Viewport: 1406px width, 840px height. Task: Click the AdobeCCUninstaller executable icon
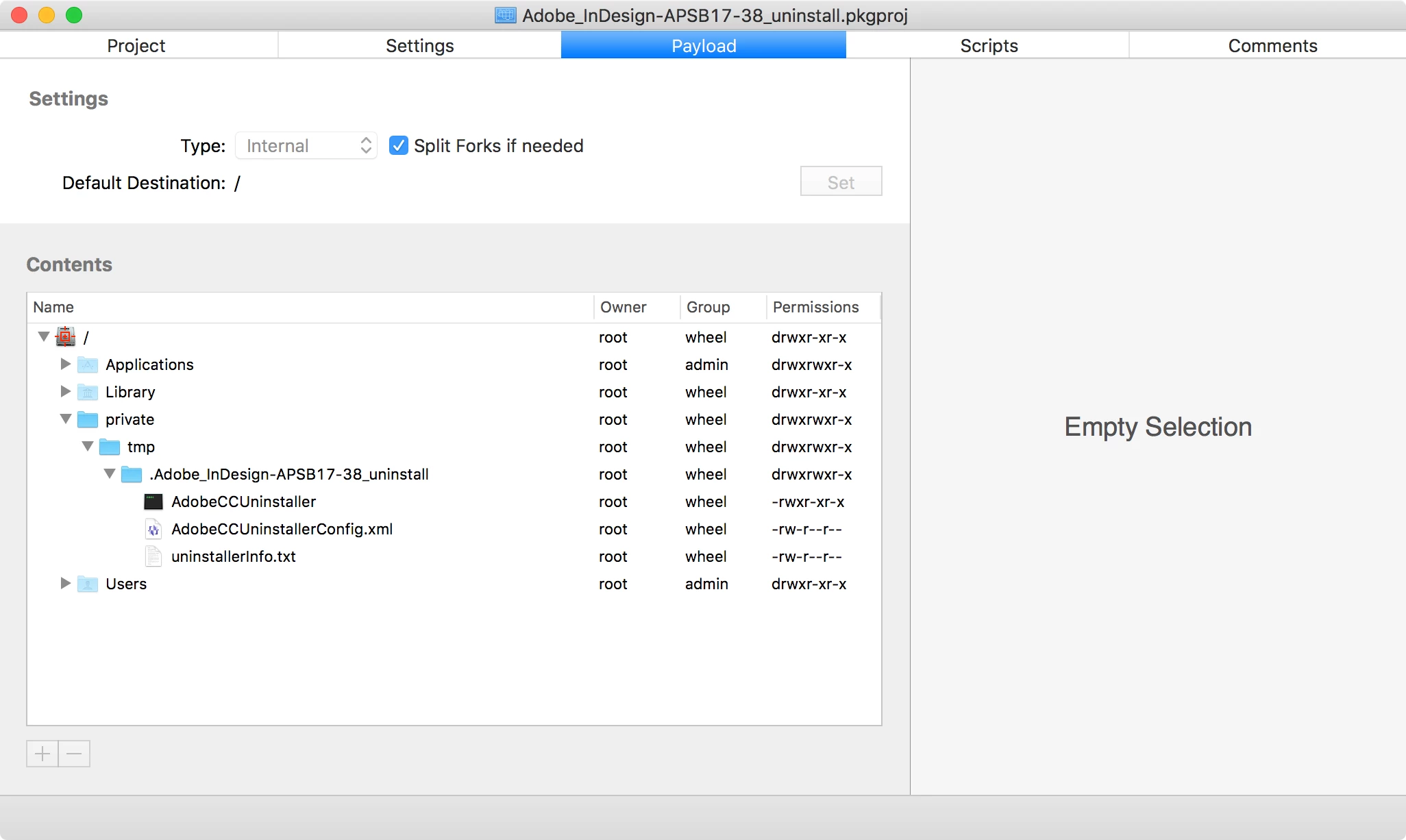click(x=153, y=502)
